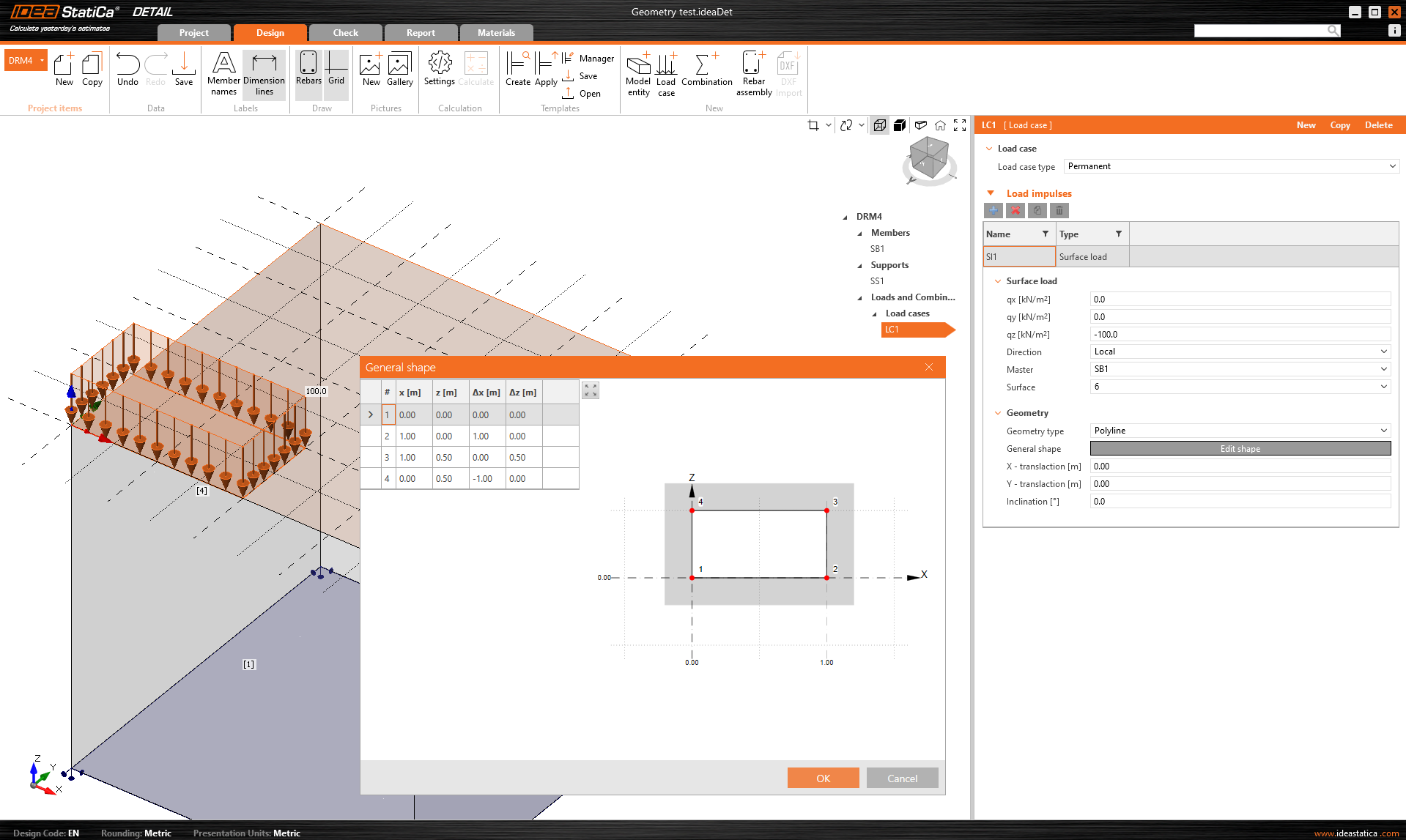Toggle solid shaded view mode
Image resolution: width=1406 pixels, height=840 pixels.
click(x=900, y=125)
